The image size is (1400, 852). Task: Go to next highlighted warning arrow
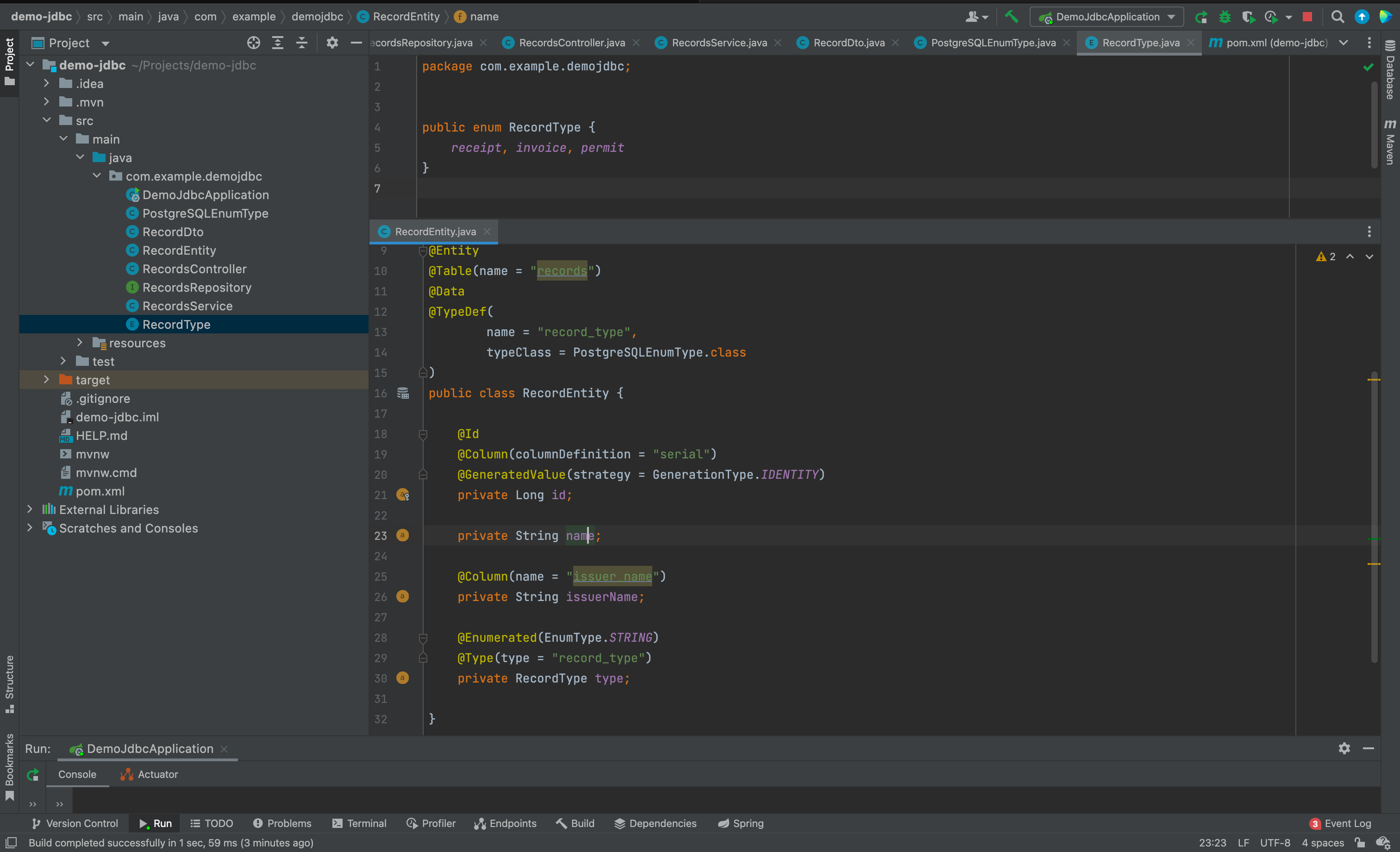click(x=1369, y=257)
